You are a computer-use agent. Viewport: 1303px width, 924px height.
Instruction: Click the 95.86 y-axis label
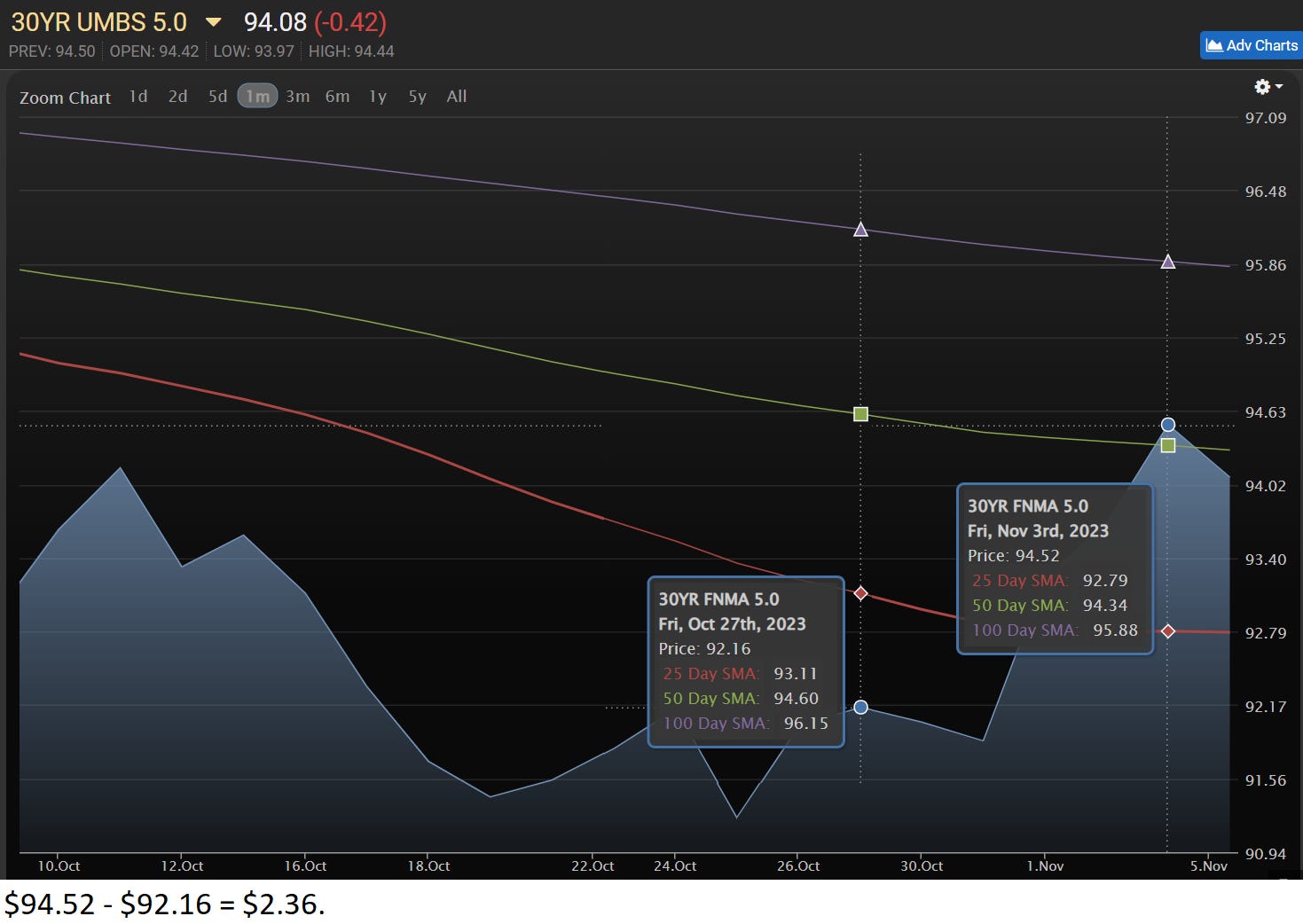(1266, 265)
